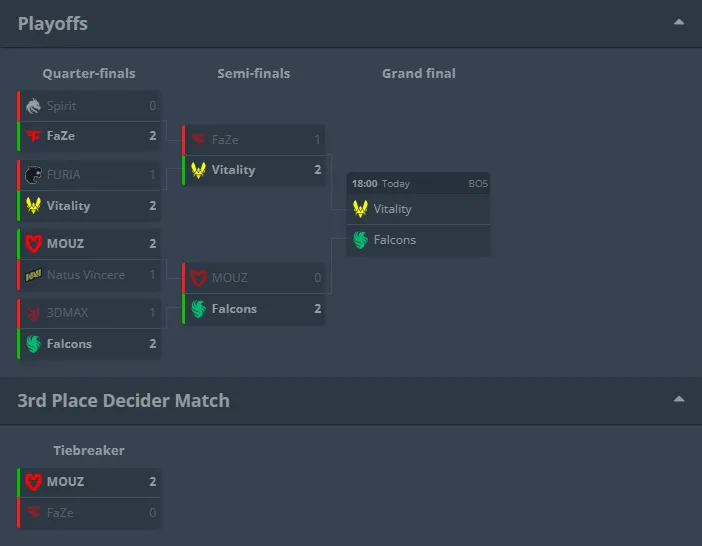The height and width of the screenshot is (546, 702).
Task: Select the 3rd Place Decider Match heading
Action: [124, 401]
